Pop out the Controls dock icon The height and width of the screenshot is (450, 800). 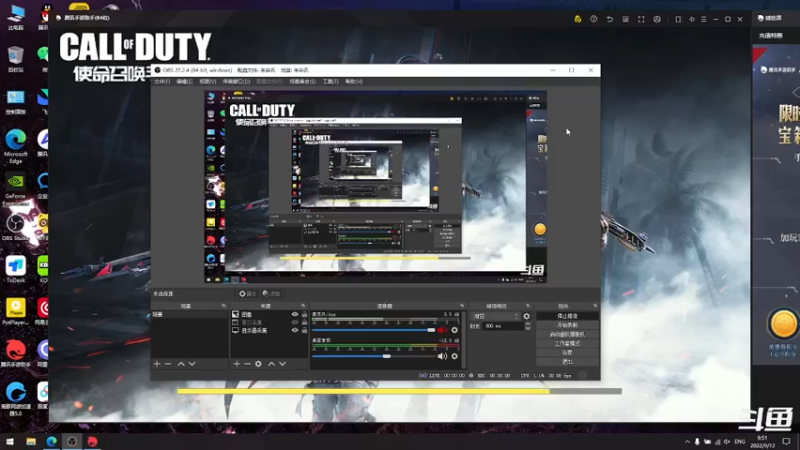(x=595, y=306)
